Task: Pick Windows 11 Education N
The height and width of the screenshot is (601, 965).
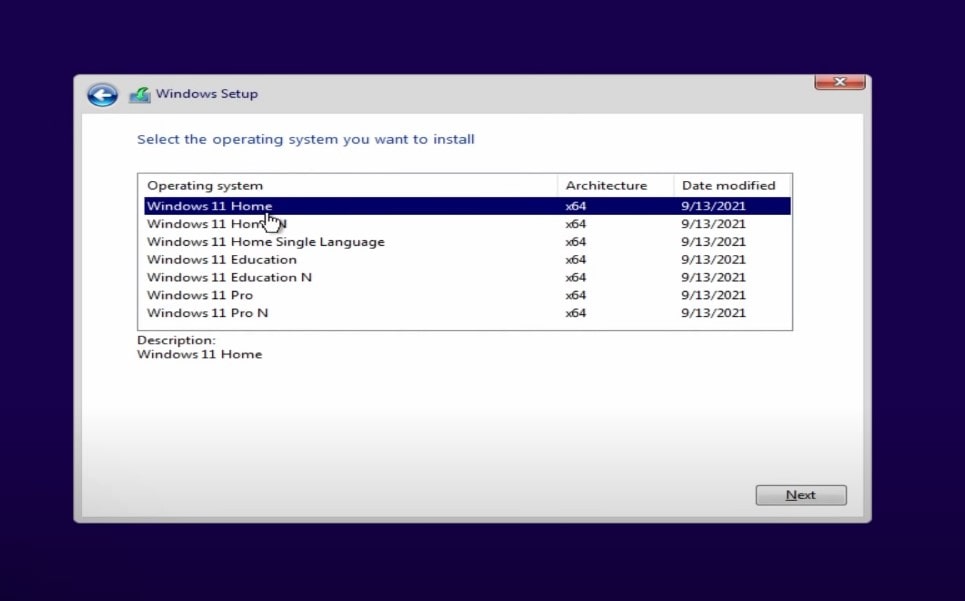Action: [467, 277]
